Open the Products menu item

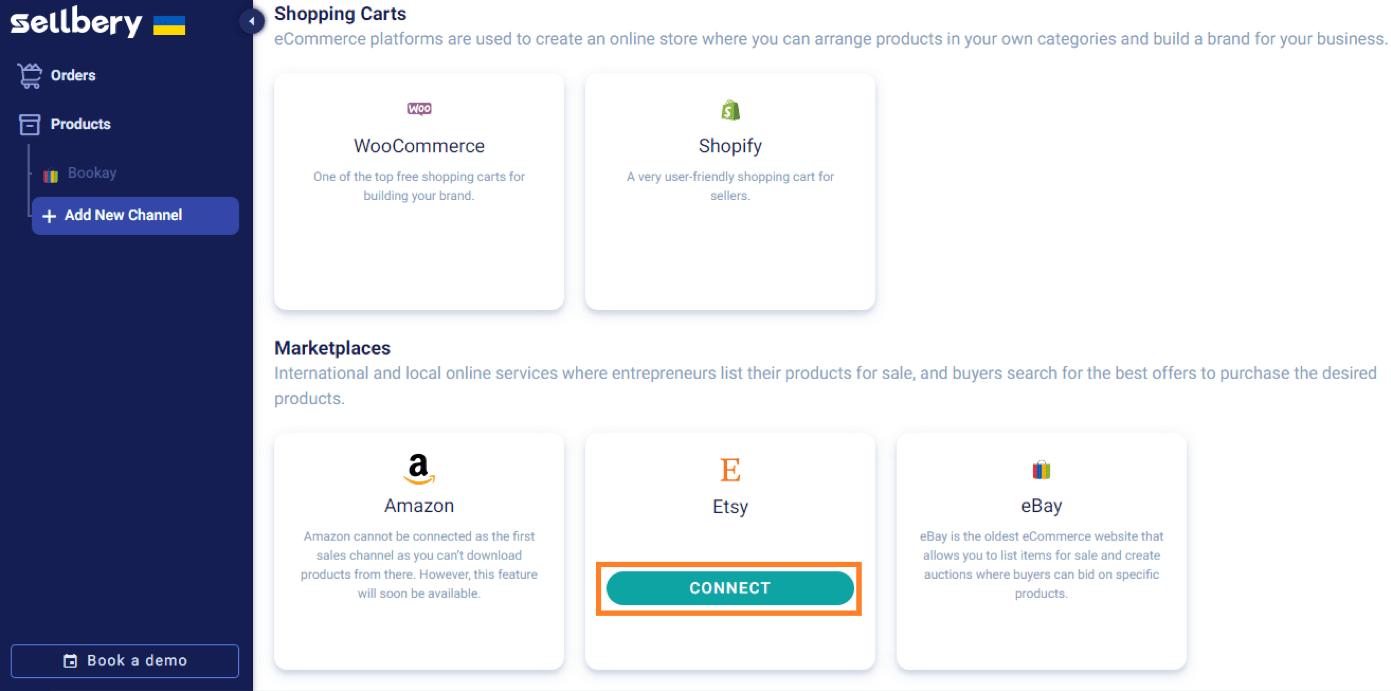[80, 124]
